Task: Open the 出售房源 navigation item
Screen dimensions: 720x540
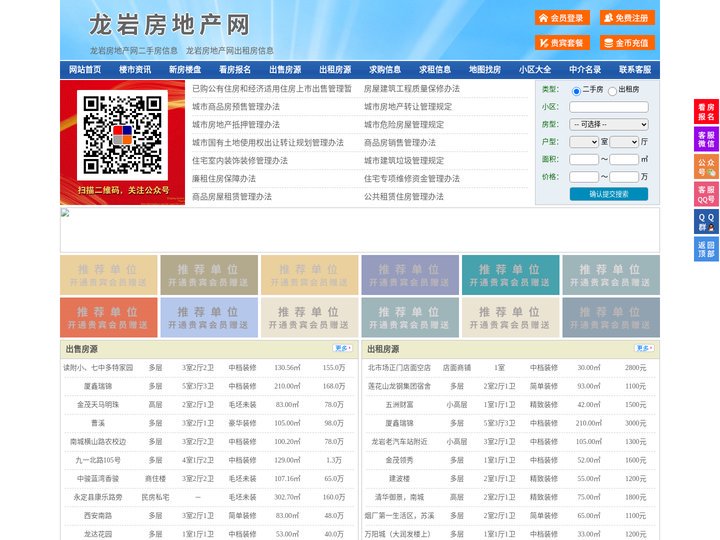Action: 285,70
